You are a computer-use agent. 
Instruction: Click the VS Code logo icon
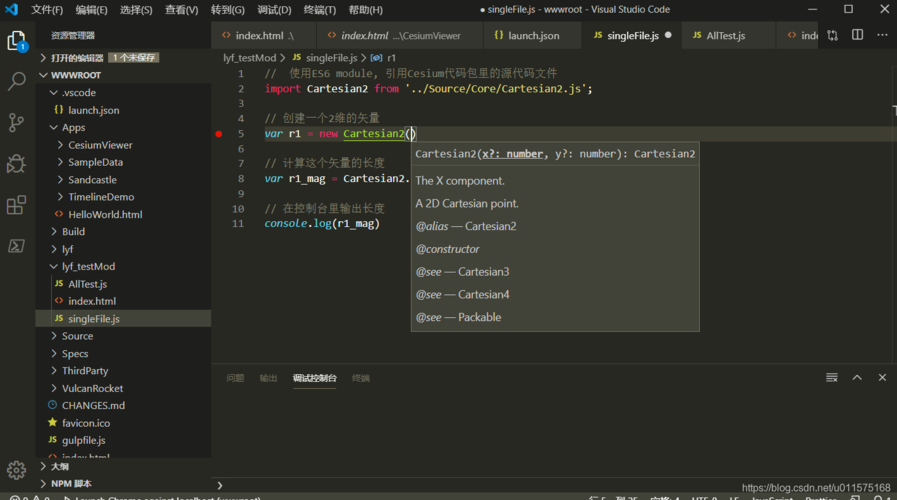tap(11, 9)
